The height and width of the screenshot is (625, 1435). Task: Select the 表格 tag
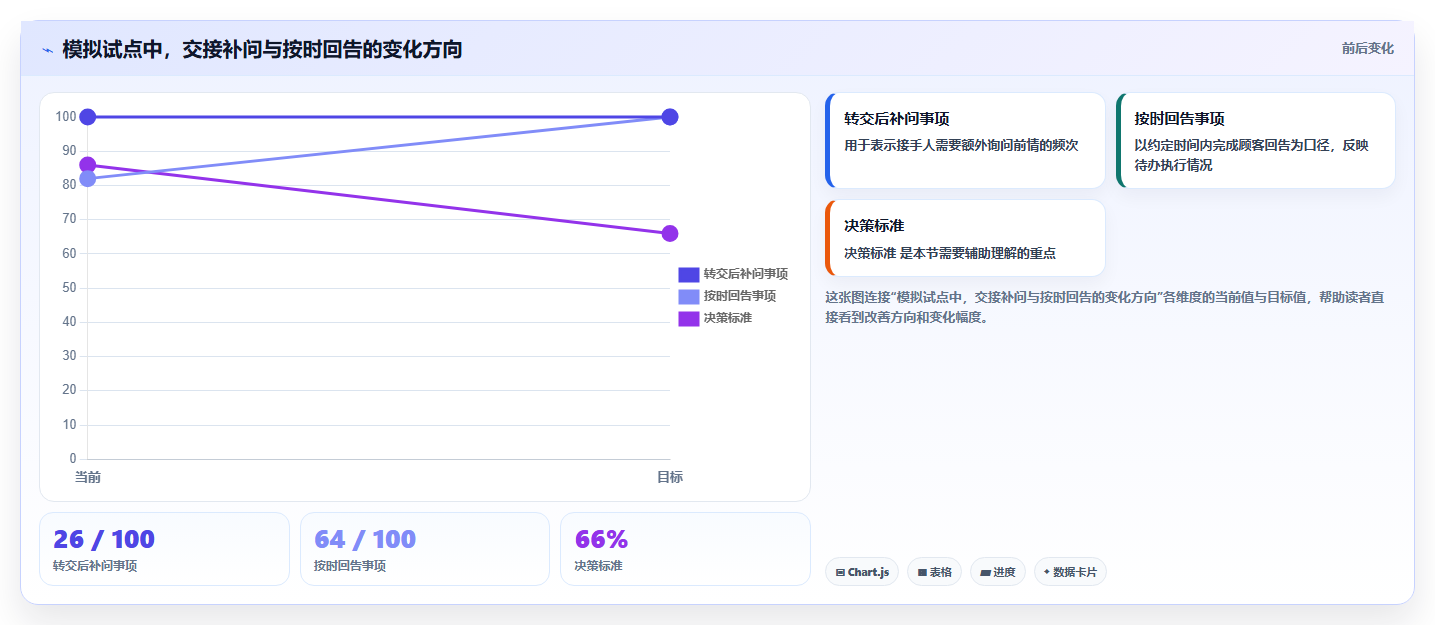click(x=935, y=572)
